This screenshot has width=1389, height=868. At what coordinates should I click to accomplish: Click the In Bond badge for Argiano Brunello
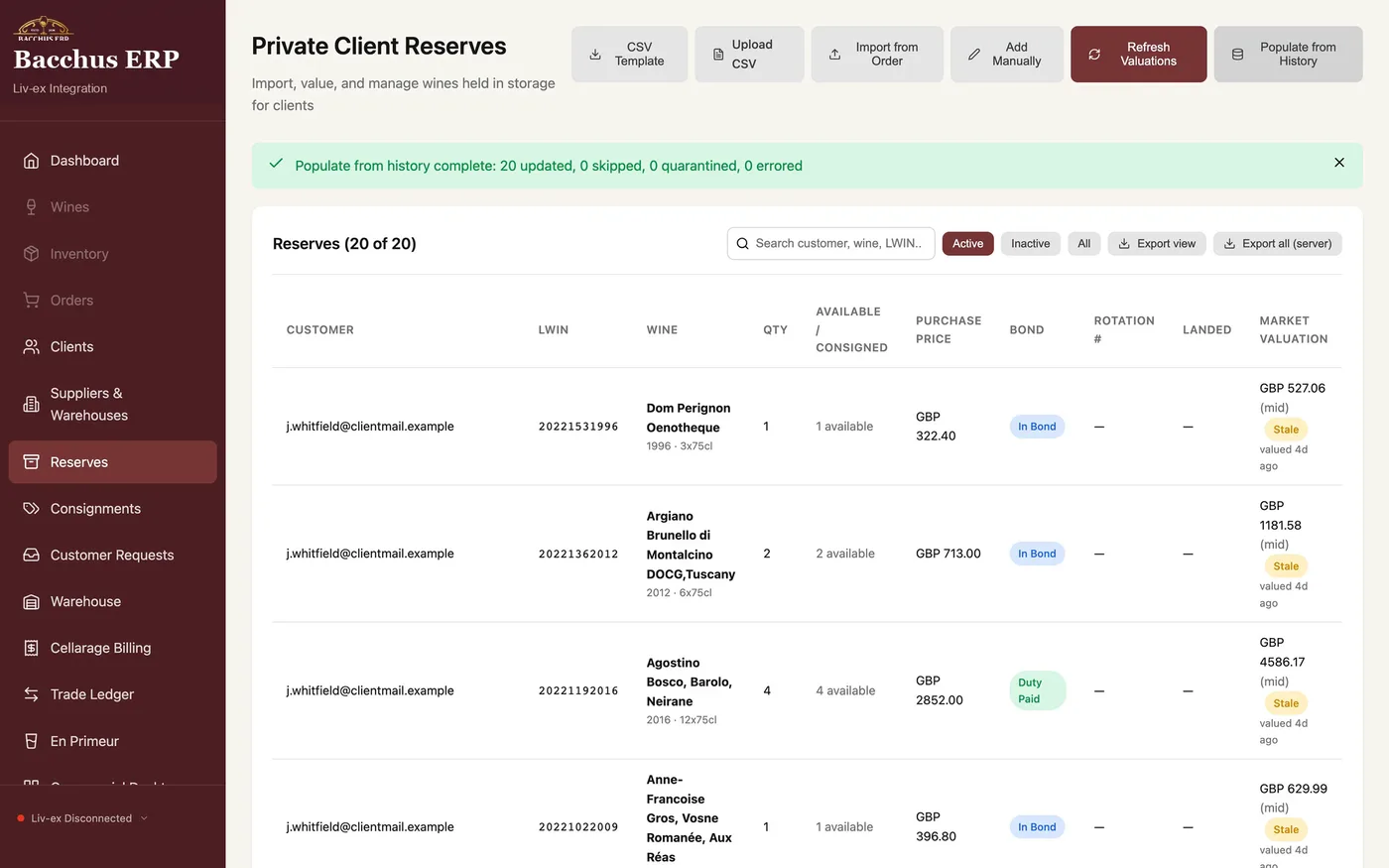(x=1037, y=554)
